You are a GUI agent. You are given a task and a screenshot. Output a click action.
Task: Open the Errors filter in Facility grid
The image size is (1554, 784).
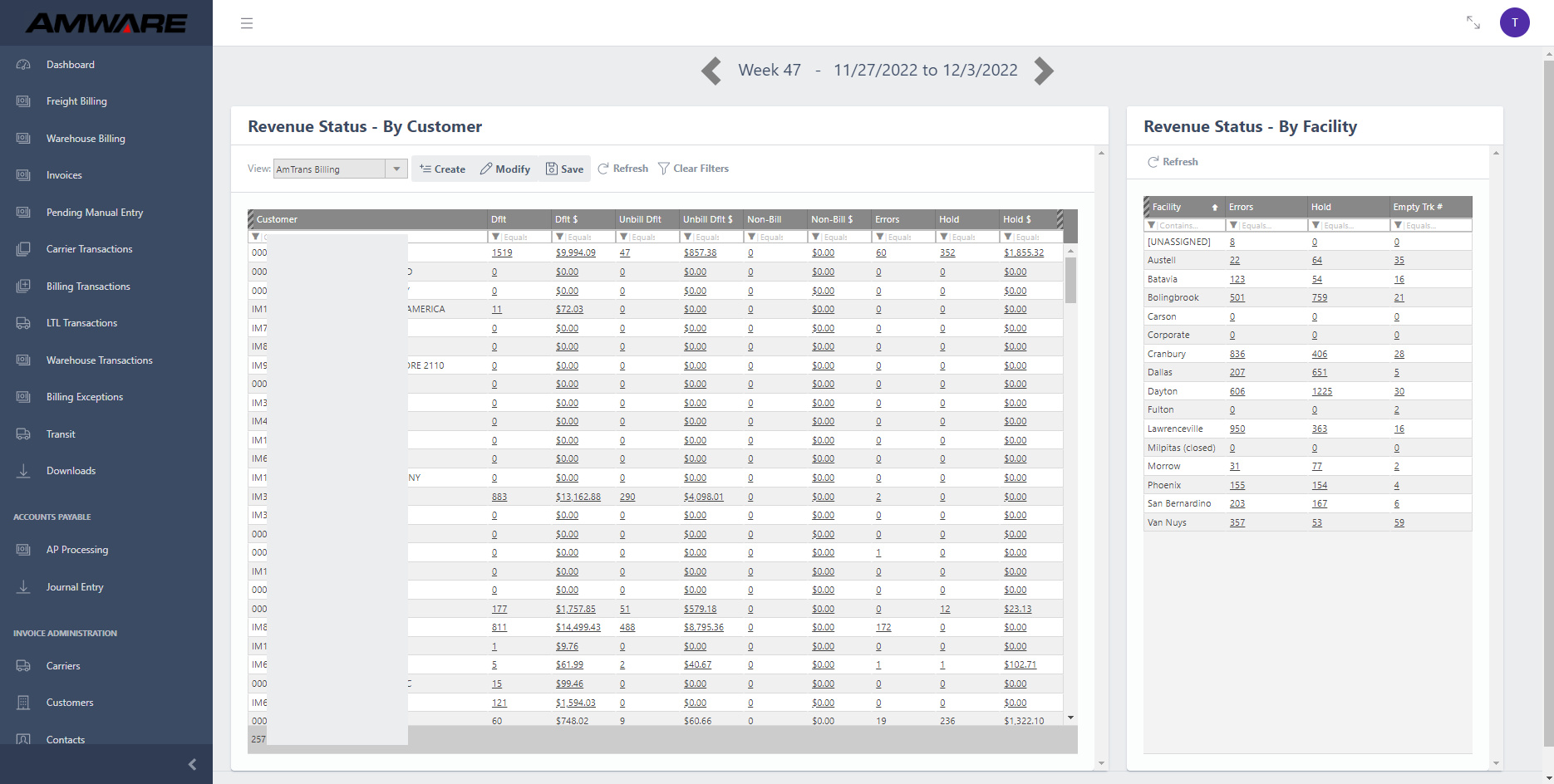click(1234, 225)
